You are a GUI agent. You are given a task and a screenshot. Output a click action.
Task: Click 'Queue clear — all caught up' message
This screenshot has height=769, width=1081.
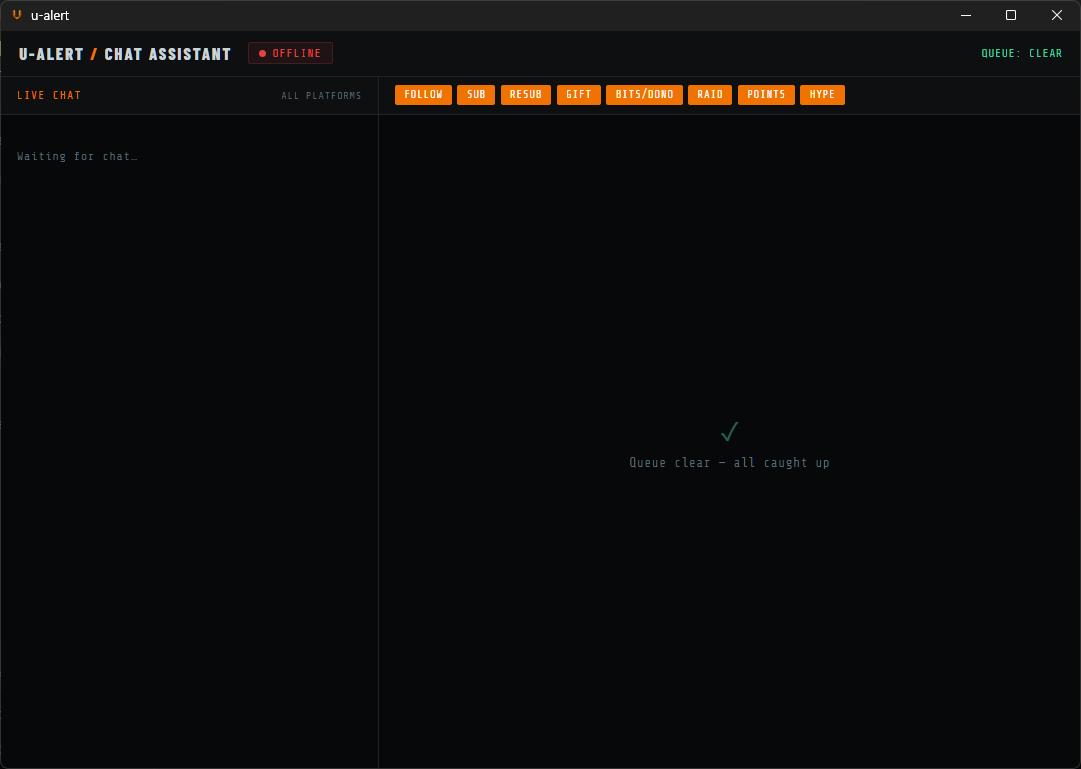pyautogui.click(x=729, y=463)
